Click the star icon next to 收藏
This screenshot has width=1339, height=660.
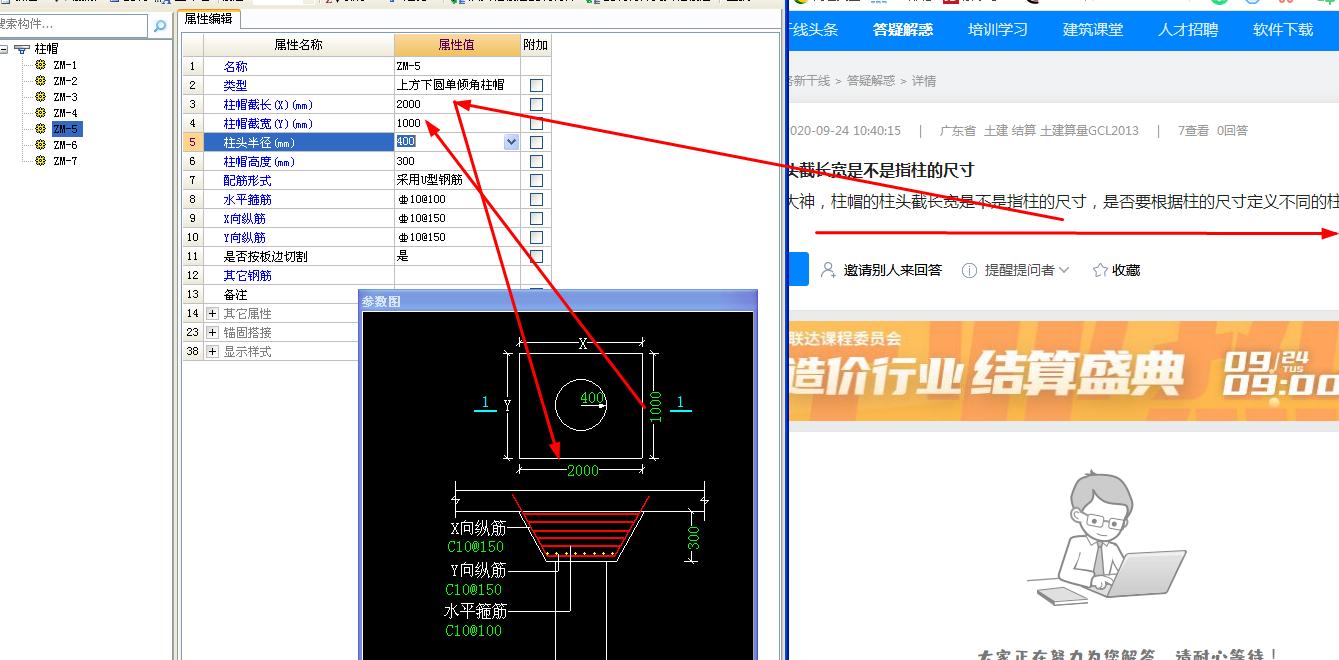[x=1100, y=270]
